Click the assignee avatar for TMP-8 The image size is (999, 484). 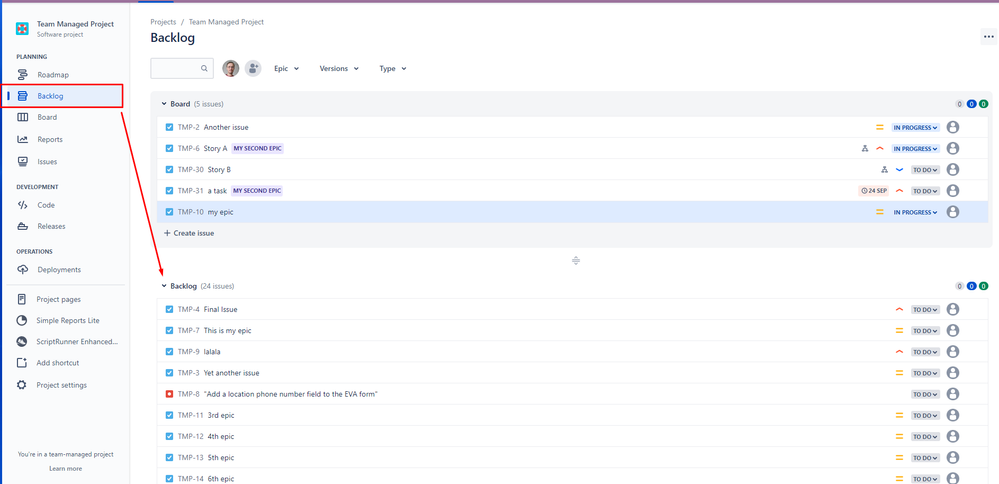click(x=953, y=394)
